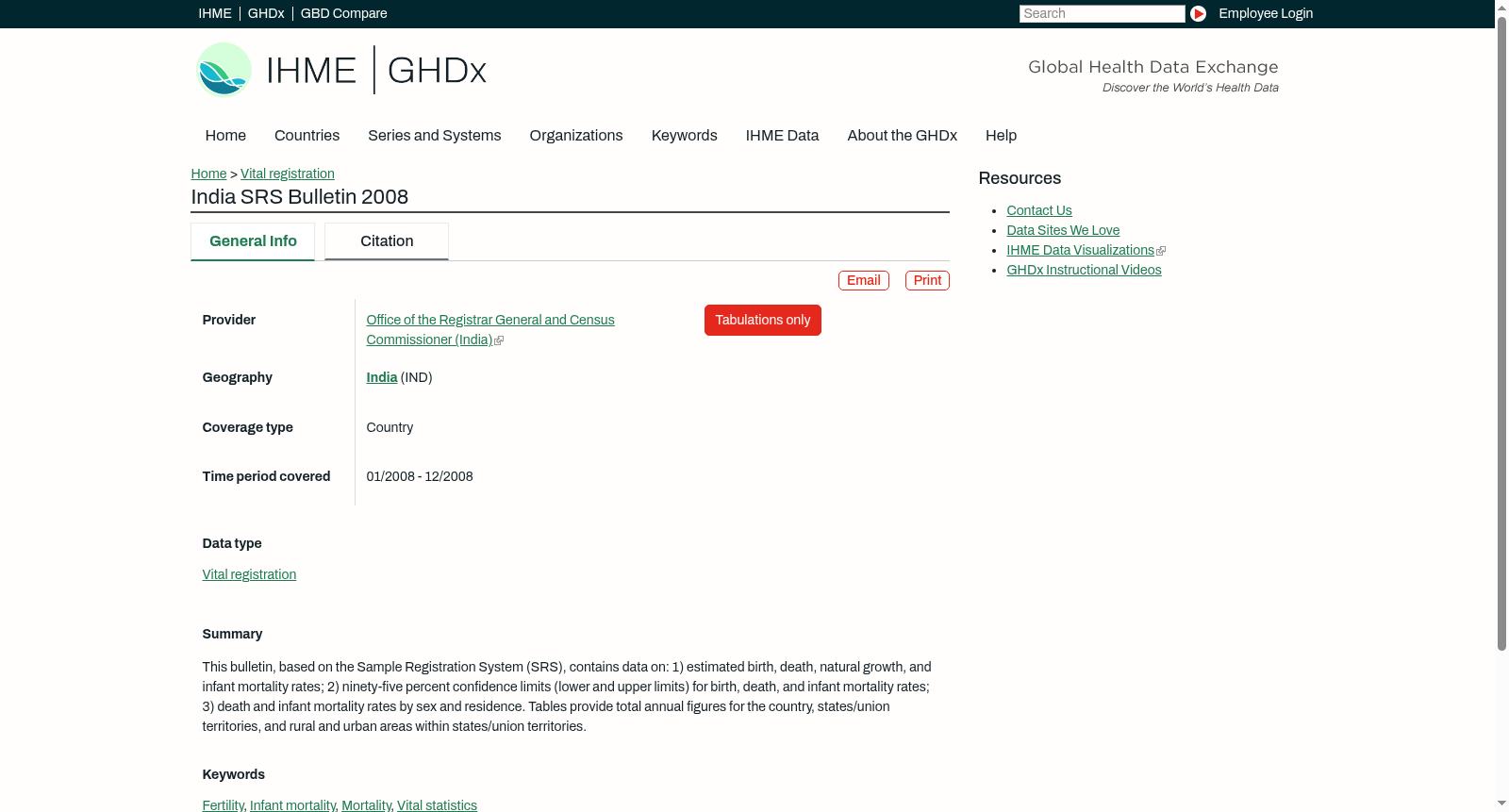
Task: Open the Fertility keyword link
Action: tap(223, 804)
